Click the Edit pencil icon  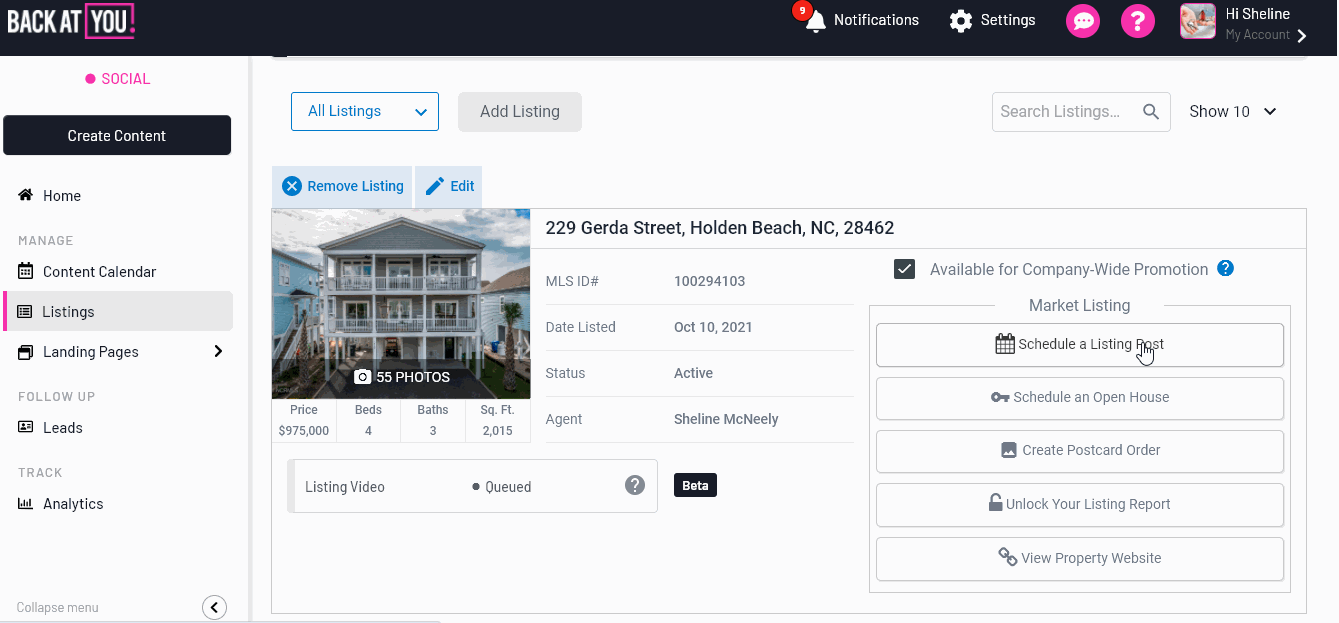click(x=435, y=186)
